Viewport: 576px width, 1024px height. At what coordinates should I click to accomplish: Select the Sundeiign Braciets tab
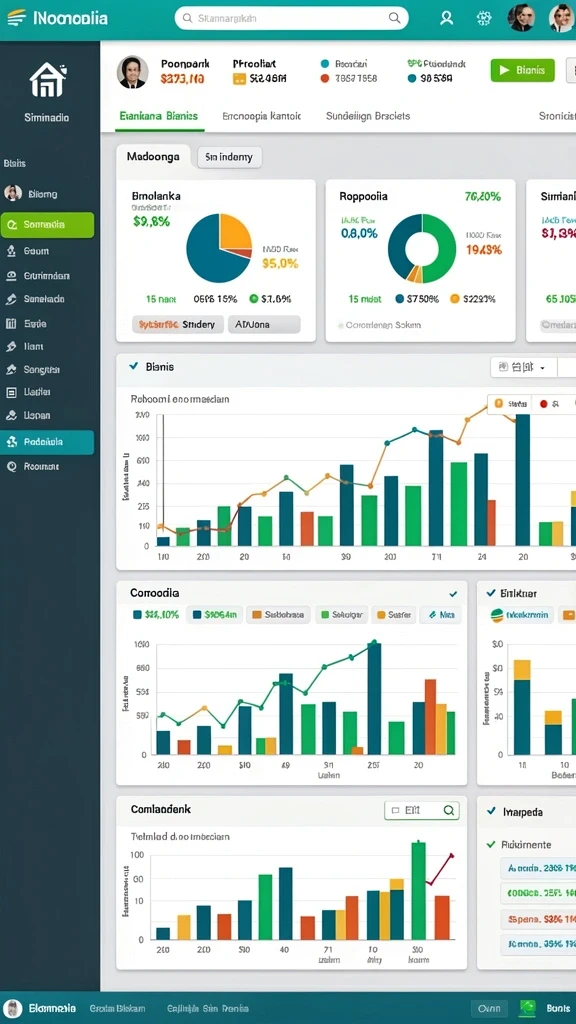[x=368, y=116]
